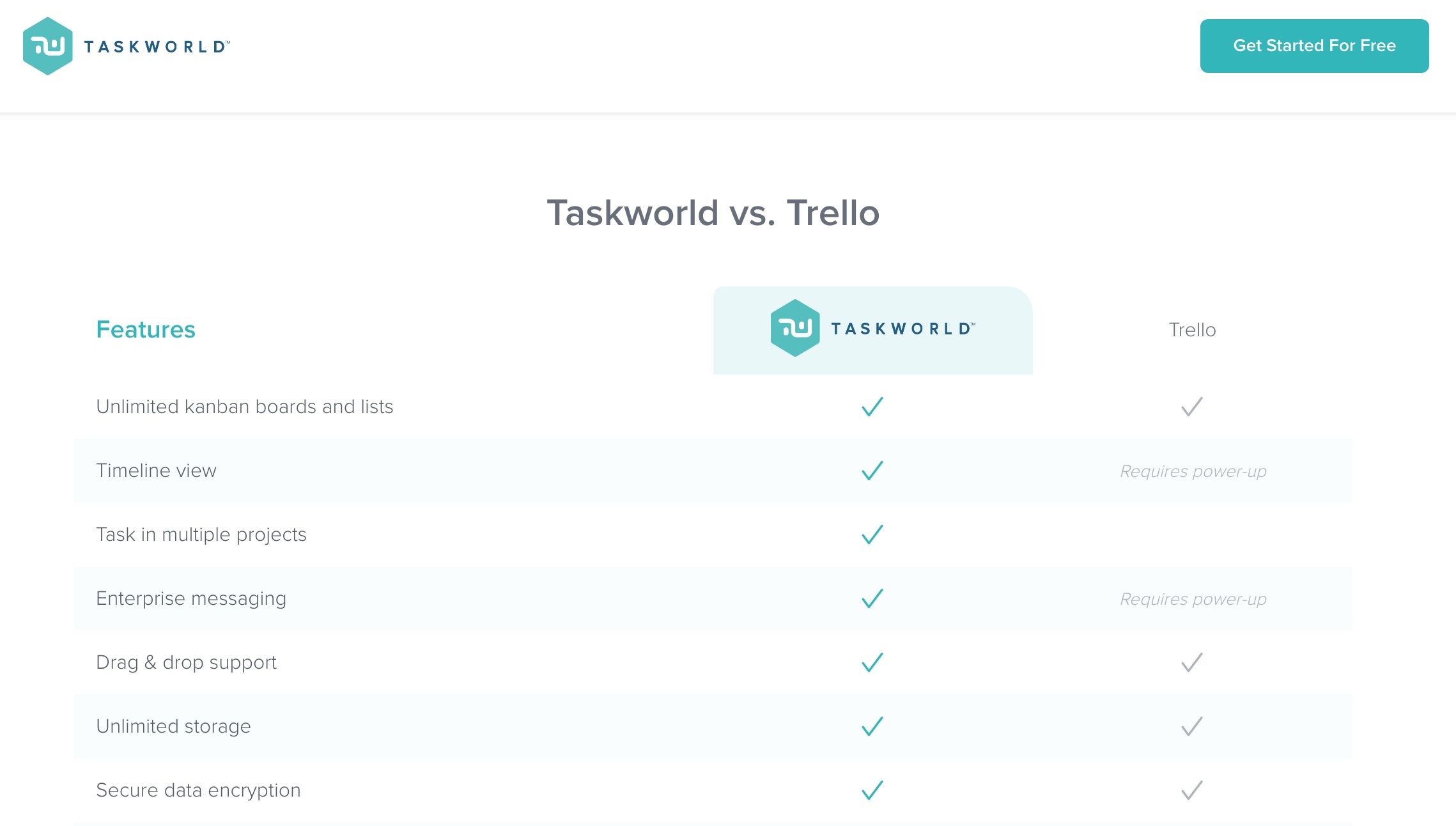Click Trello checkmark for Unlimited kanban boards
Image resolution: width=1456 pixels, height=826 pixels.
click(1192, 407)
